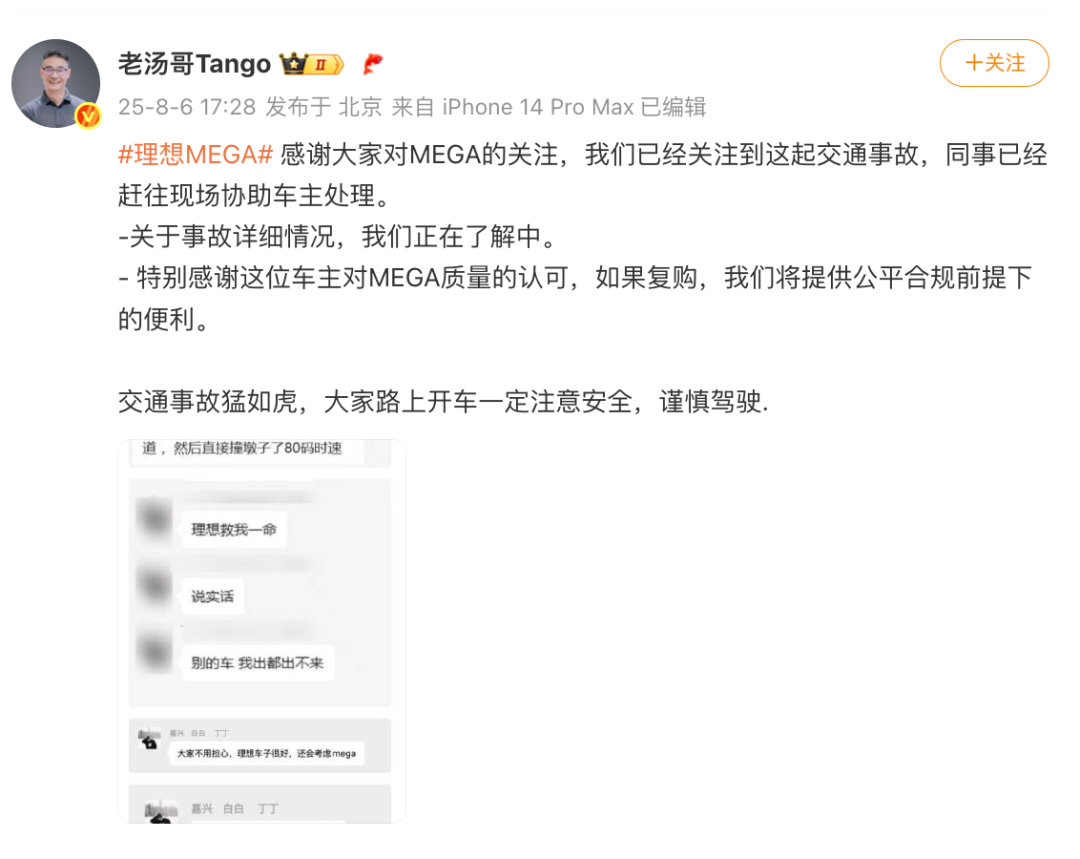Click the +关注 follow button
Image resolution: width=1080 pixels, height=859 pixels.
click(994, 63)
